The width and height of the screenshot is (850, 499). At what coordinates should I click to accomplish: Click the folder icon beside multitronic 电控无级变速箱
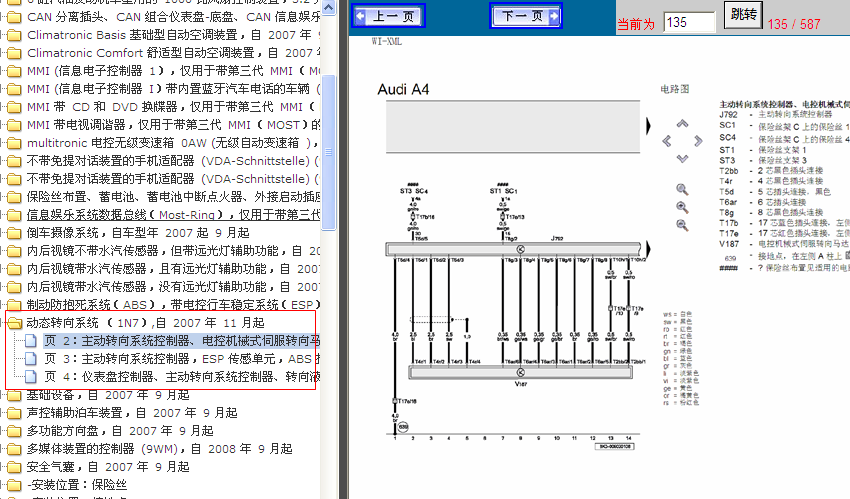tap(15, 143)
